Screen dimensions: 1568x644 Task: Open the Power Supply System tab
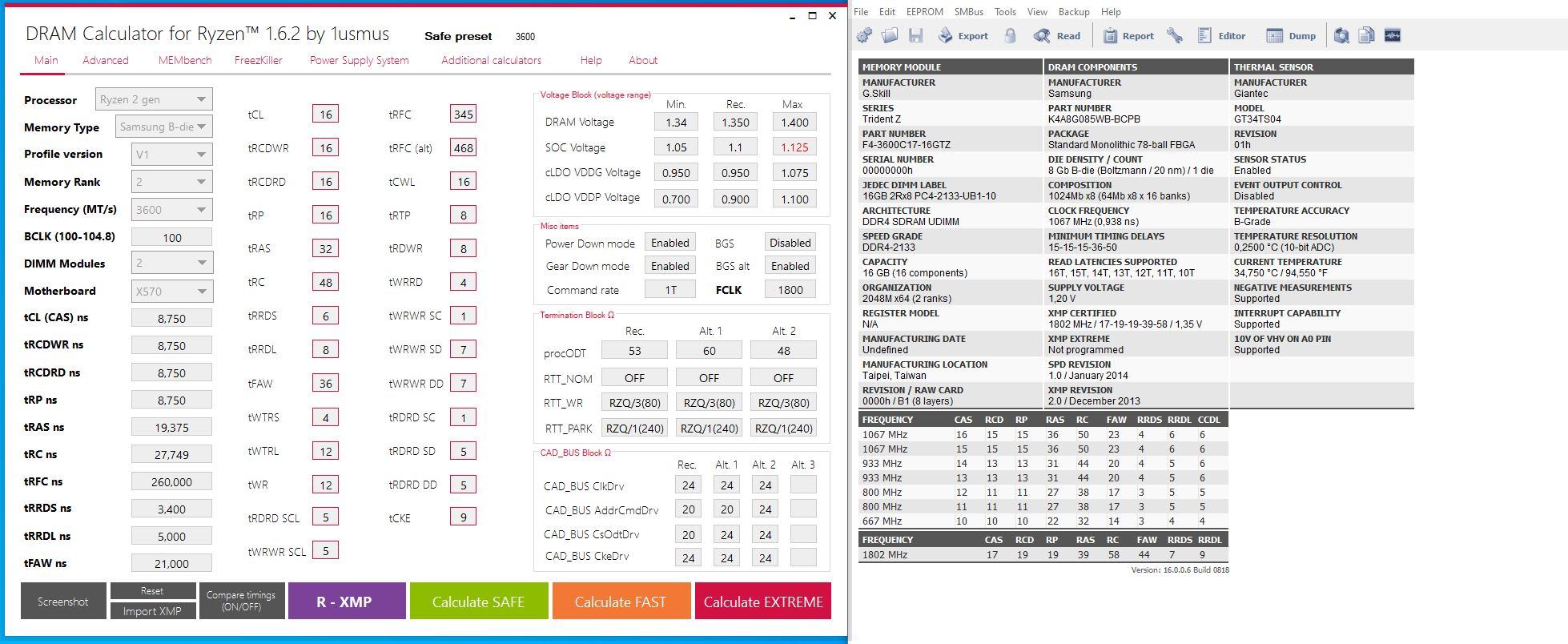359,60
